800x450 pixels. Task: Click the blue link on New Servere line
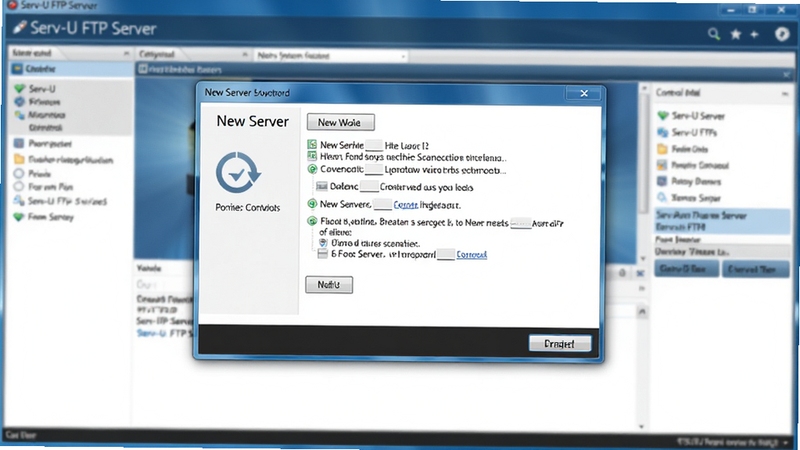(x=406, y=205)
